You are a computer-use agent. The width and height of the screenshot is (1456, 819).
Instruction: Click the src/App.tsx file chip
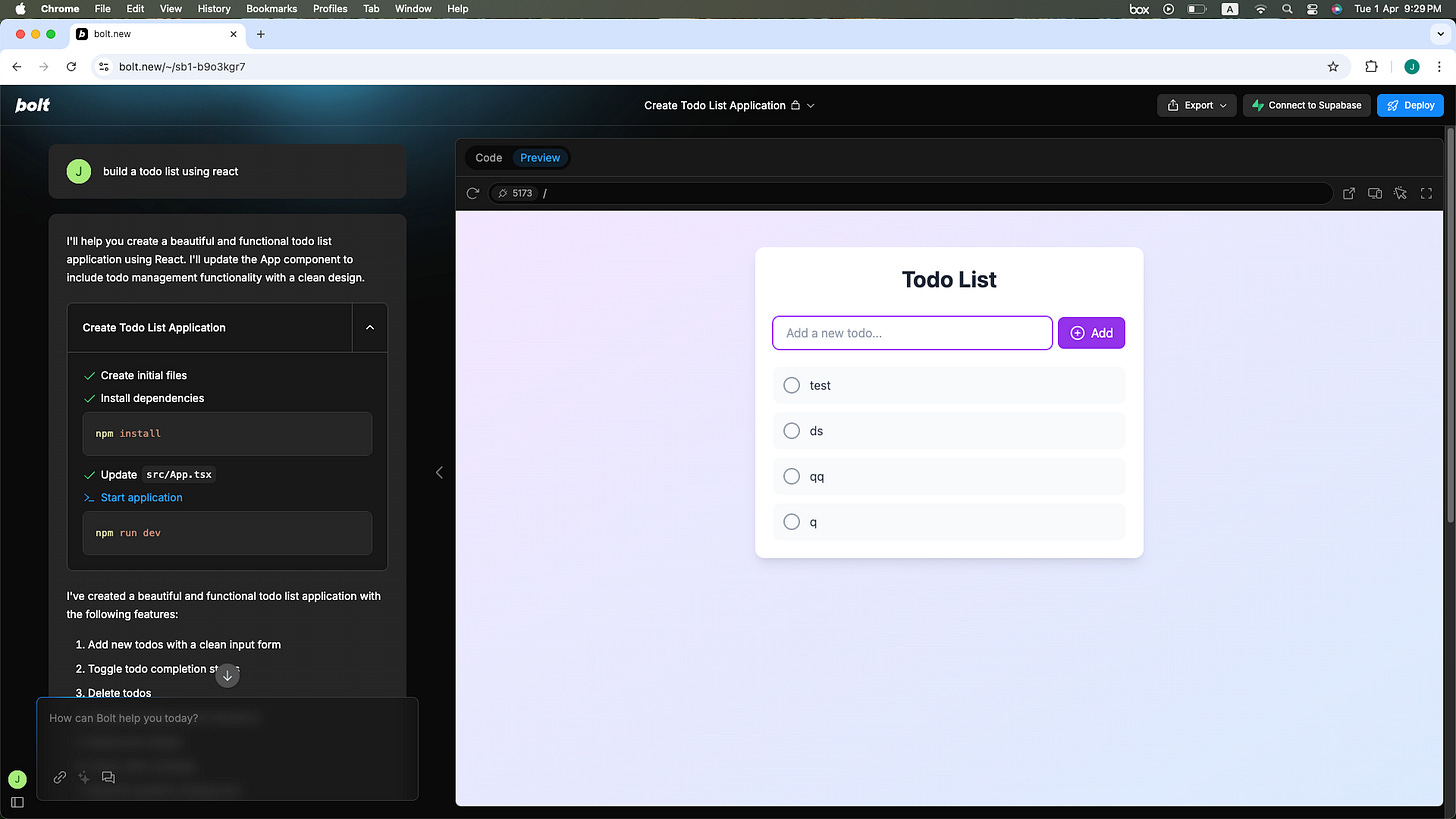pos(179,475)
